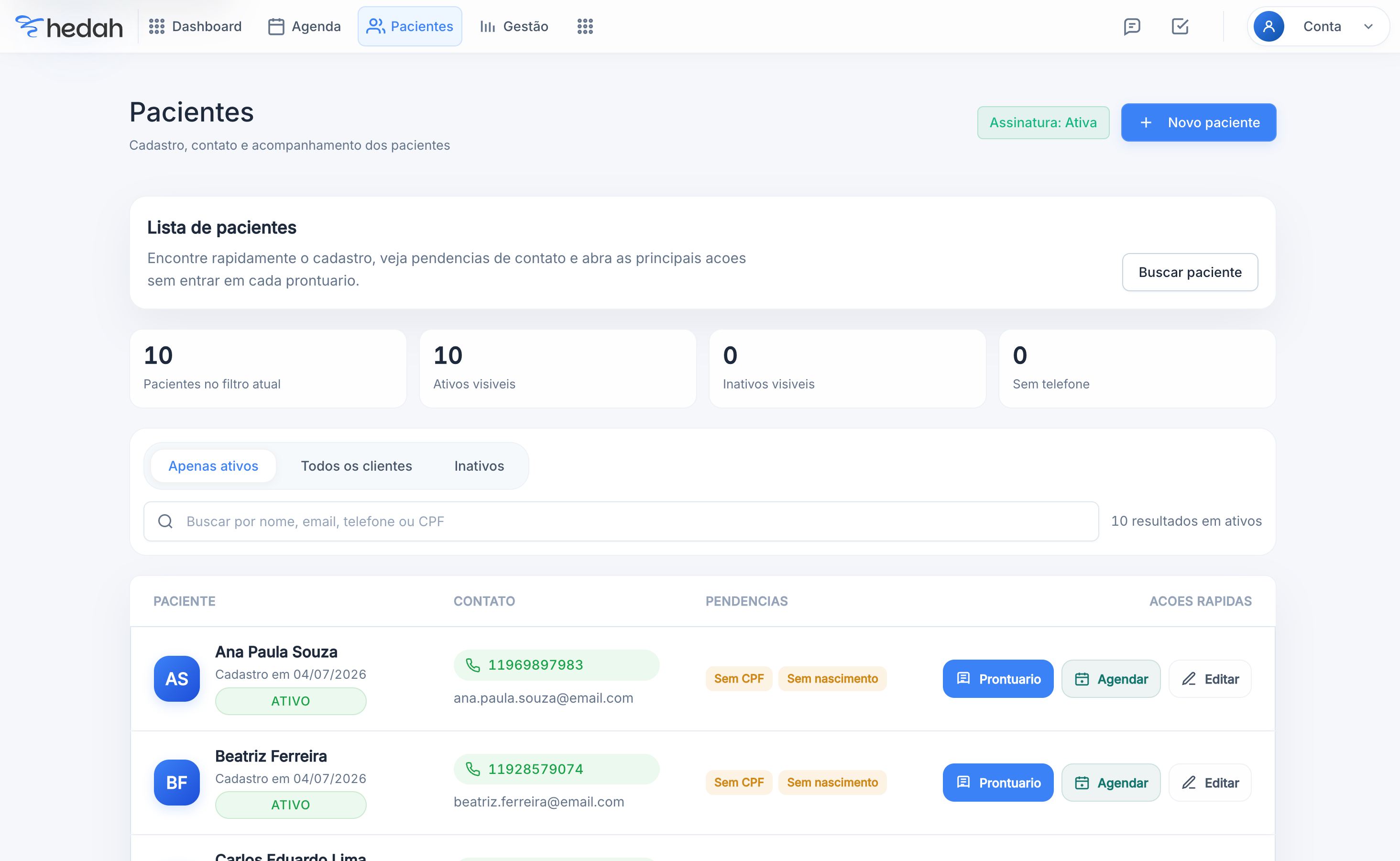Image resolution: width=1400 pixels, height=861 pixels.
Task: Click the phone number 11928579074
Action: (536, 769)
